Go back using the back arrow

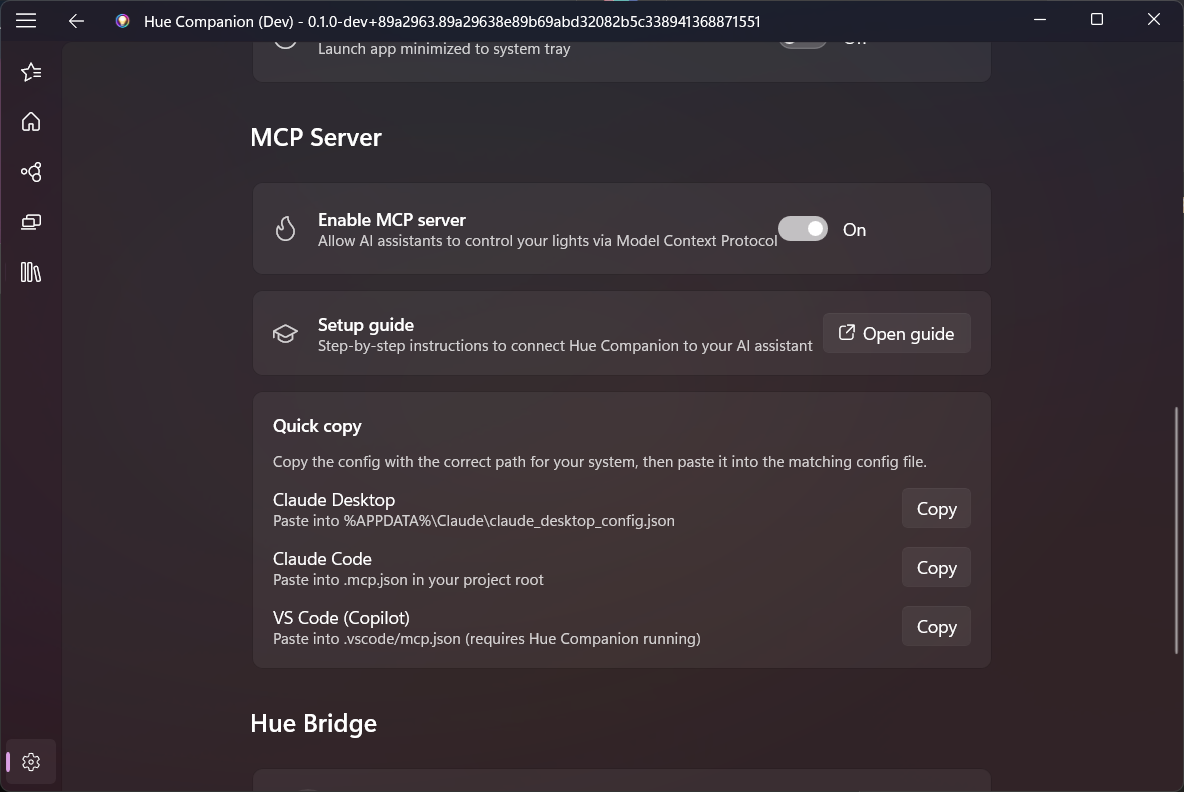(76, 20)
